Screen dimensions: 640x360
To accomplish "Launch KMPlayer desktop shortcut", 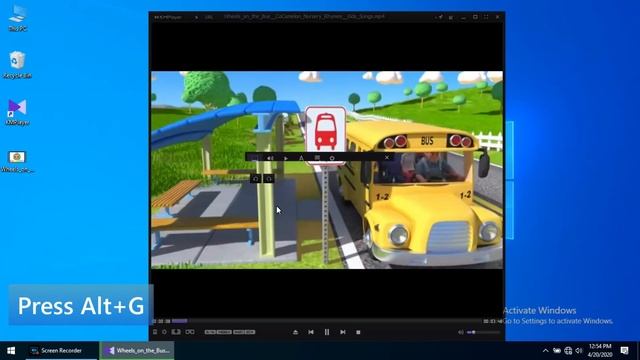I will (18, 112).
